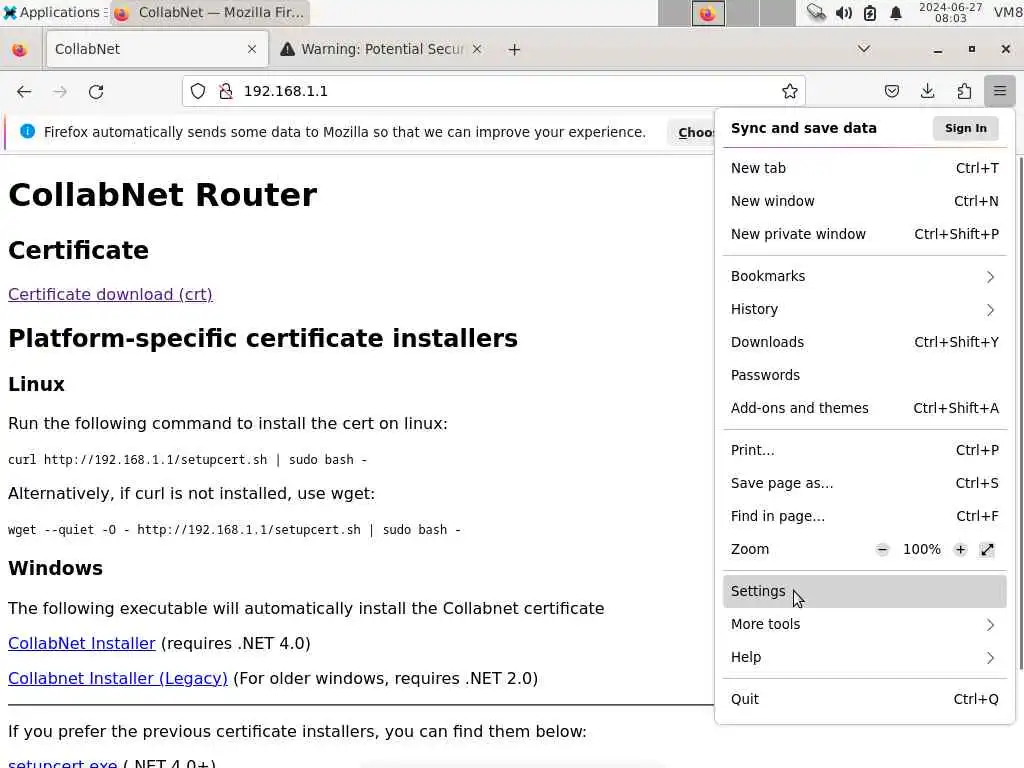Click the info icon in notification bar
Image resolution: width=1024 pixels, height=768 pixels.
pyautogui.click(x=27, y=132)
